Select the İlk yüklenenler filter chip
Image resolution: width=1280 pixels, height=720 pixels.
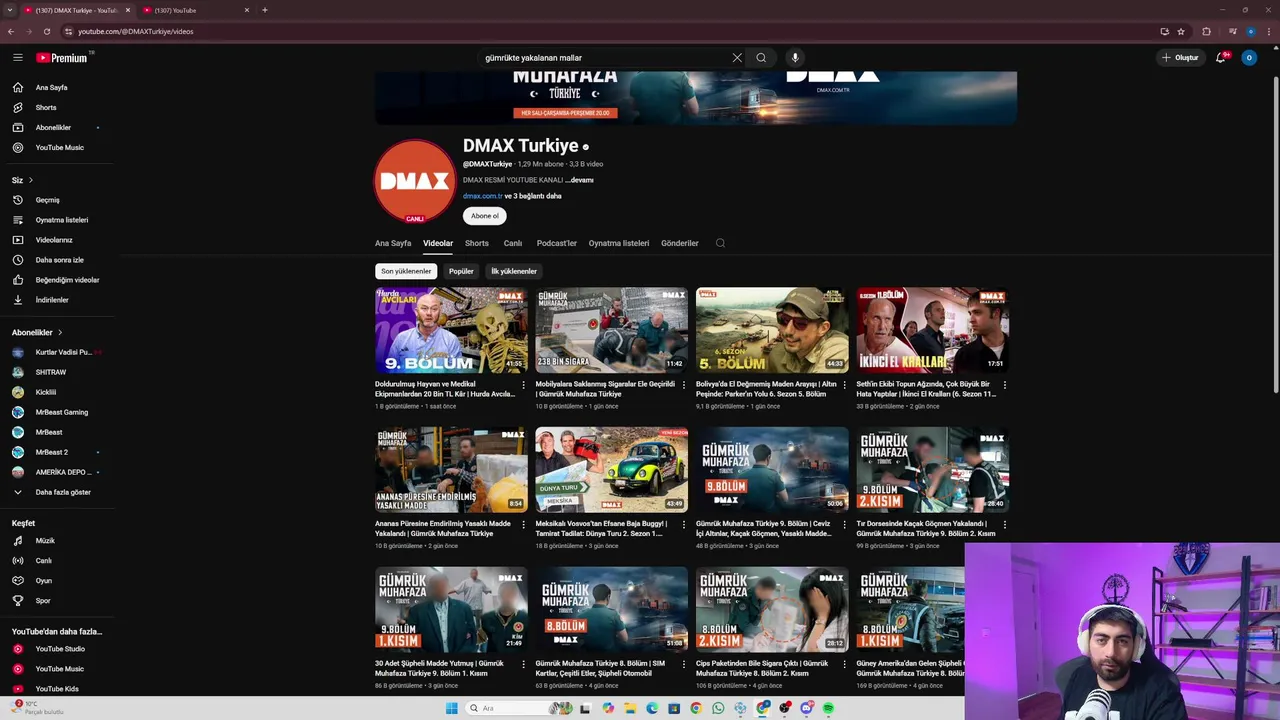(x=514, y=271)
